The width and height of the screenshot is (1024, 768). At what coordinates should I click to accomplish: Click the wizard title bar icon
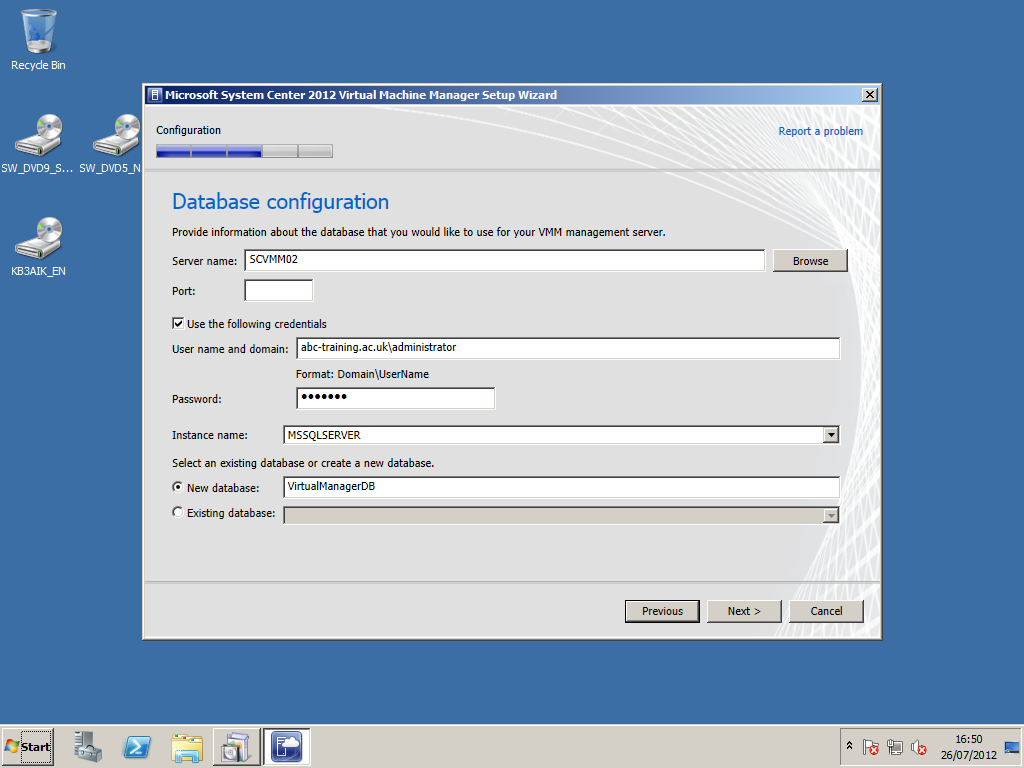click(154, 95)
